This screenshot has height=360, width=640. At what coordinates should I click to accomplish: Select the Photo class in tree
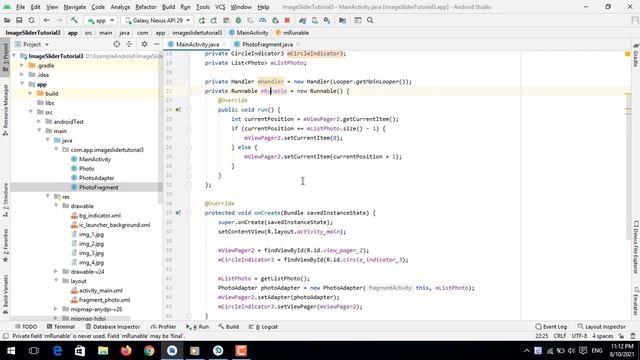(x=86, y=169)
